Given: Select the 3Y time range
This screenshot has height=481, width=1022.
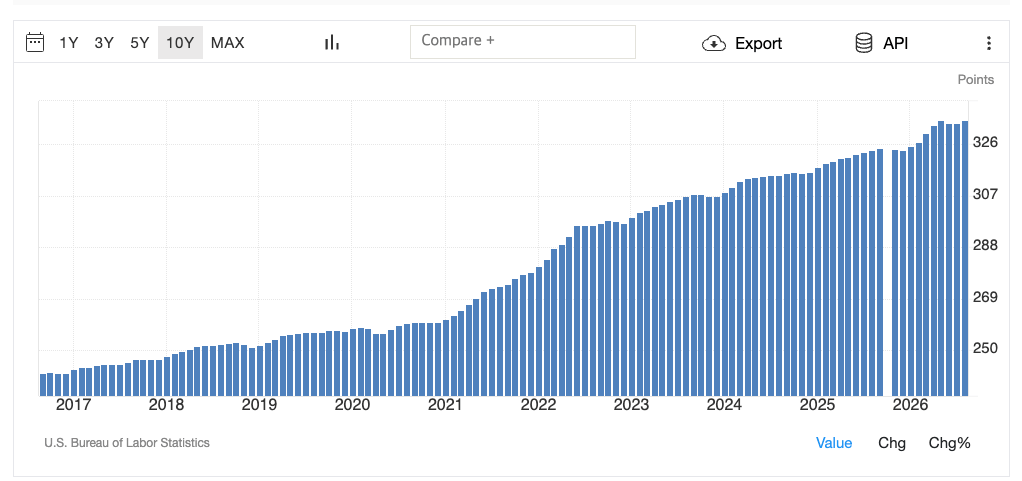Looking at the screenshot, I should click(x=104, y=43).
